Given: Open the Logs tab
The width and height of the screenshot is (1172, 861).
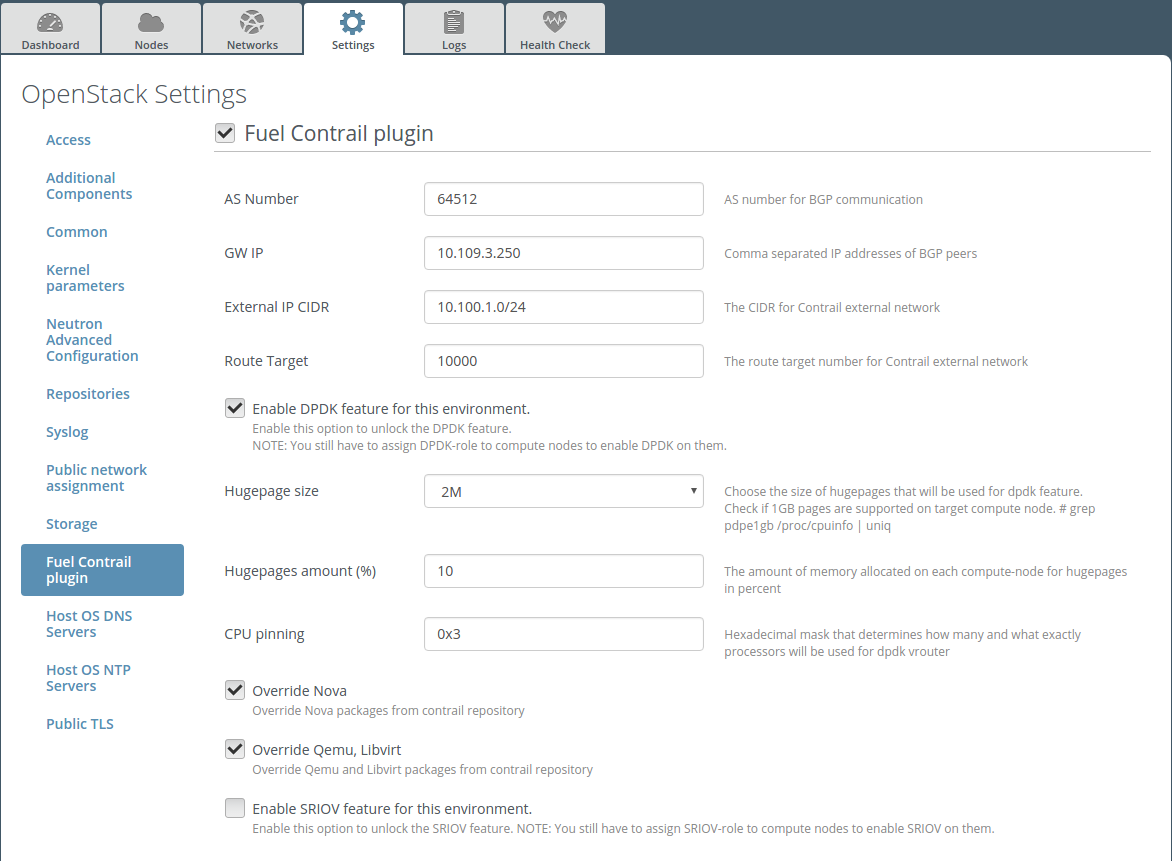Looking at the screenshot, I should pos(454,28).
